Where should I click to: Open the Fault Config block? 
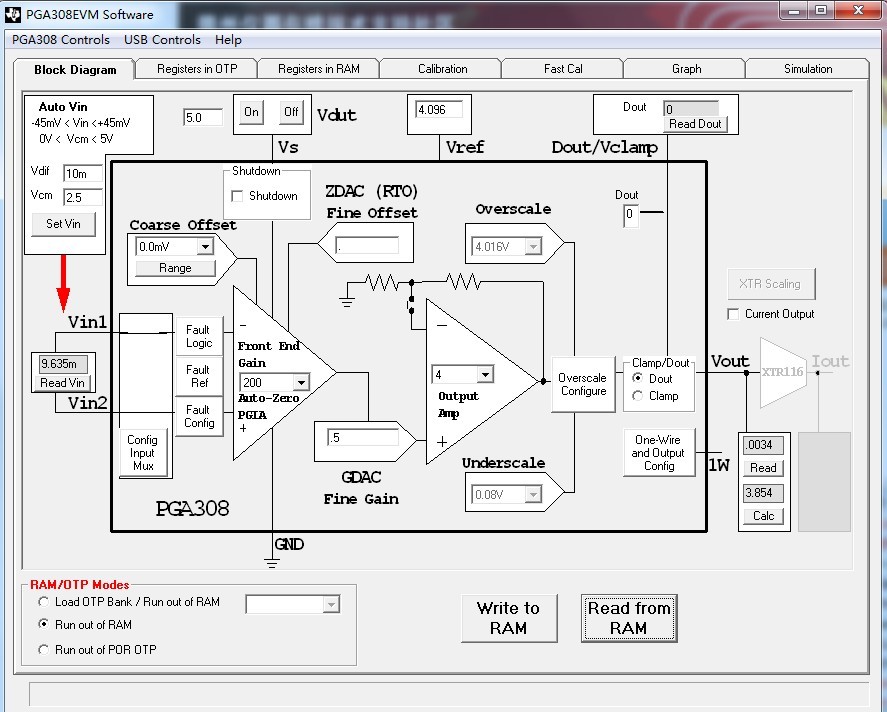tap(199, 416)
